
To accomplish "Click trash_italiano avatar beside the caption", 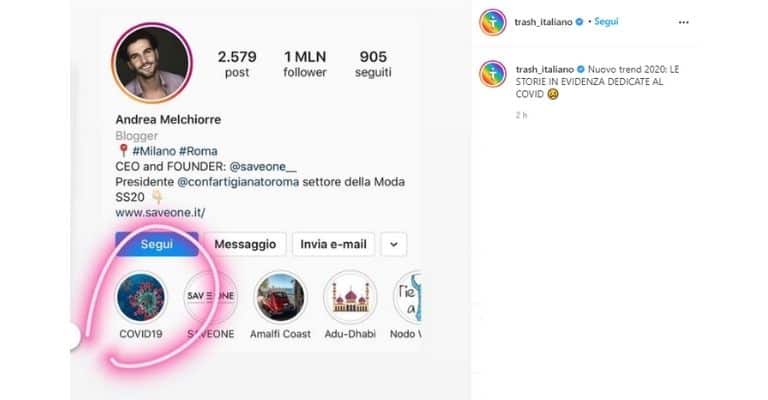I will click(493, 74).
